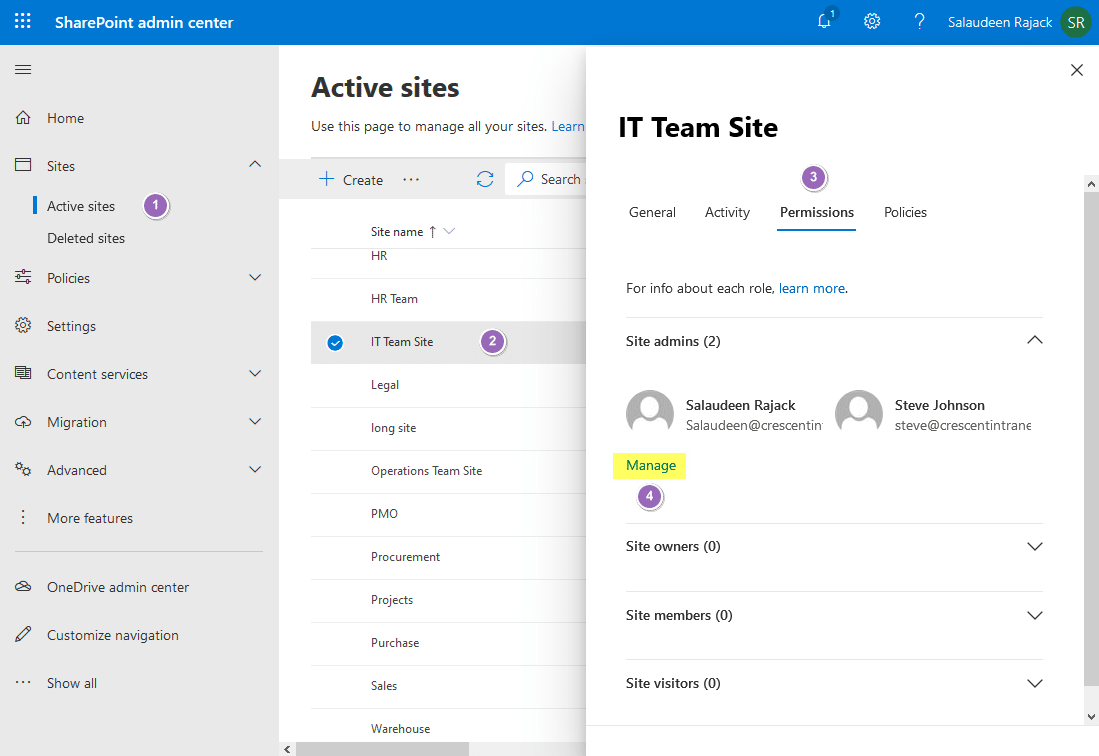Click the site list horizontal scrollbar
The image size is (1099, 756).
[382, 749]
